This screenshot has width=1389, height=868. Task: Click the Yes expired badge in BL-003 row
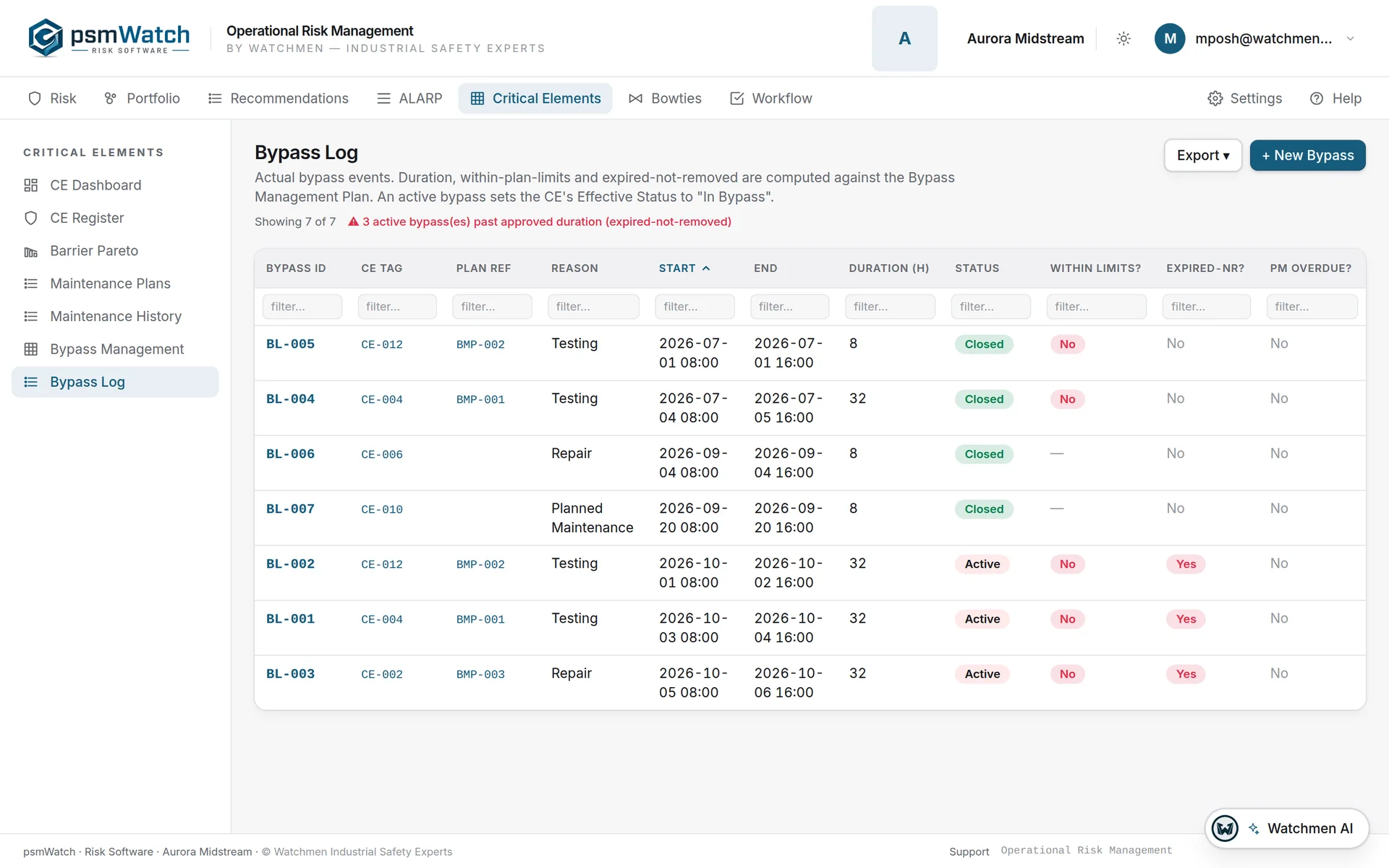[x=1186, y=674]
